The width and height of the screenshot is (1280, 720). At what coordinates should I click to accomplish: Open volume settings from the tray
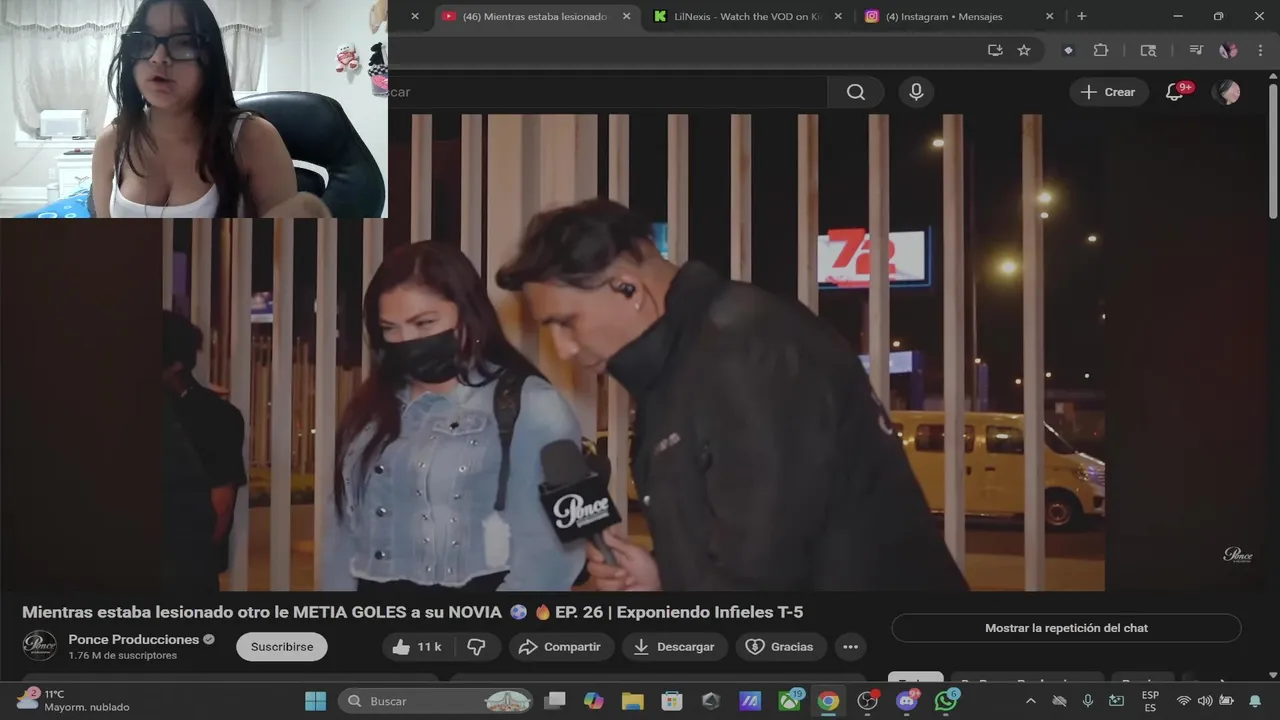coord(1204,701)
